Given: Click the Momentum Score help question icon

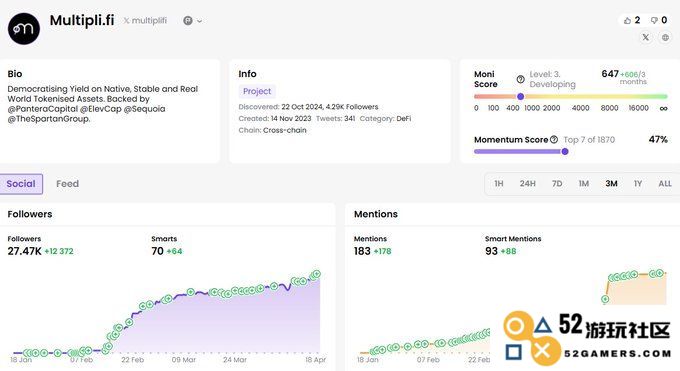Looking at the screenshot, I should 554,139.
